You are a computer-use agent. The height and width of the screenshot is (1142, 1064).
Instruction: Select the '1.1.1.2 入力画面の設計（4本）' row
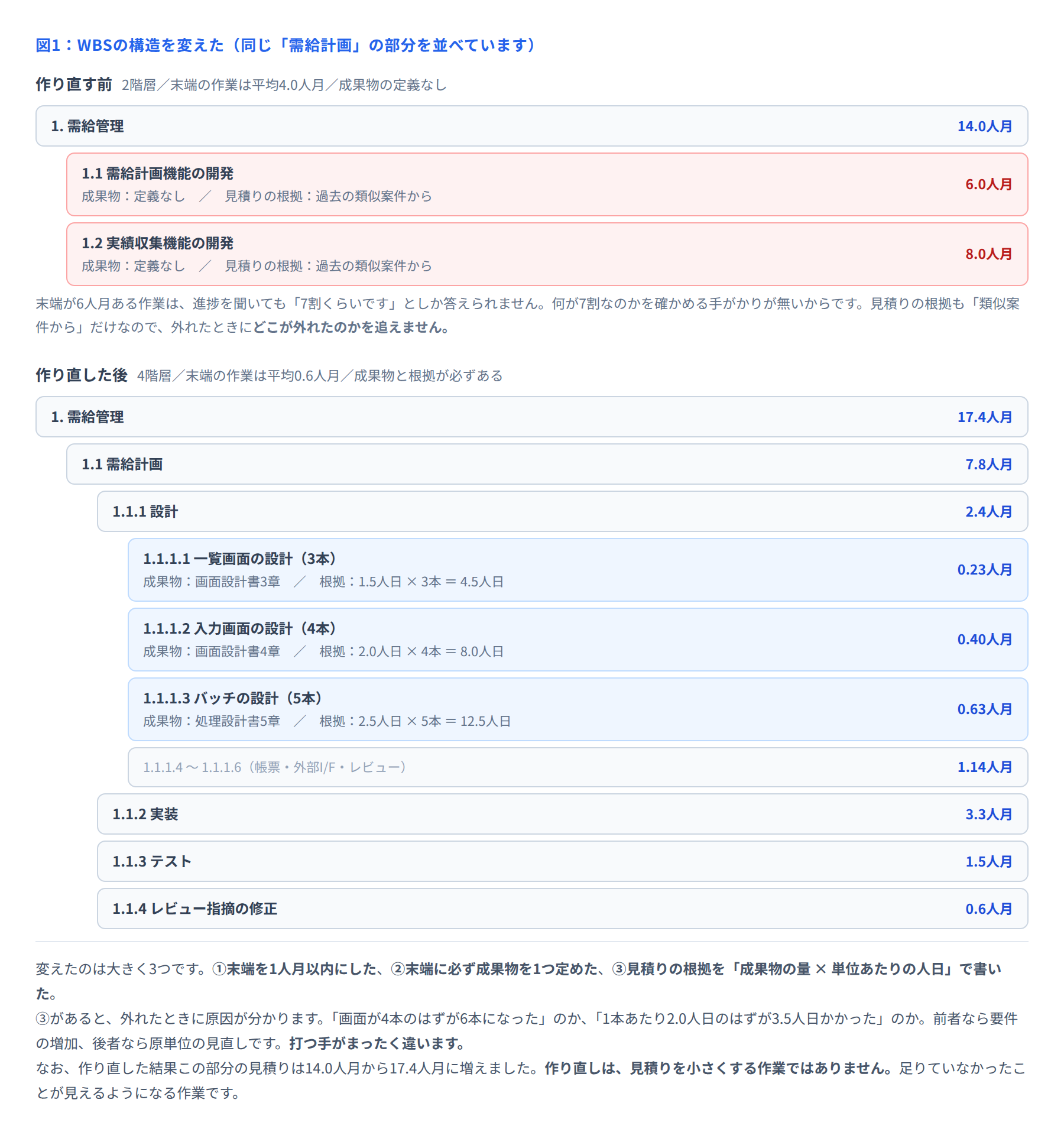(578, 640)
